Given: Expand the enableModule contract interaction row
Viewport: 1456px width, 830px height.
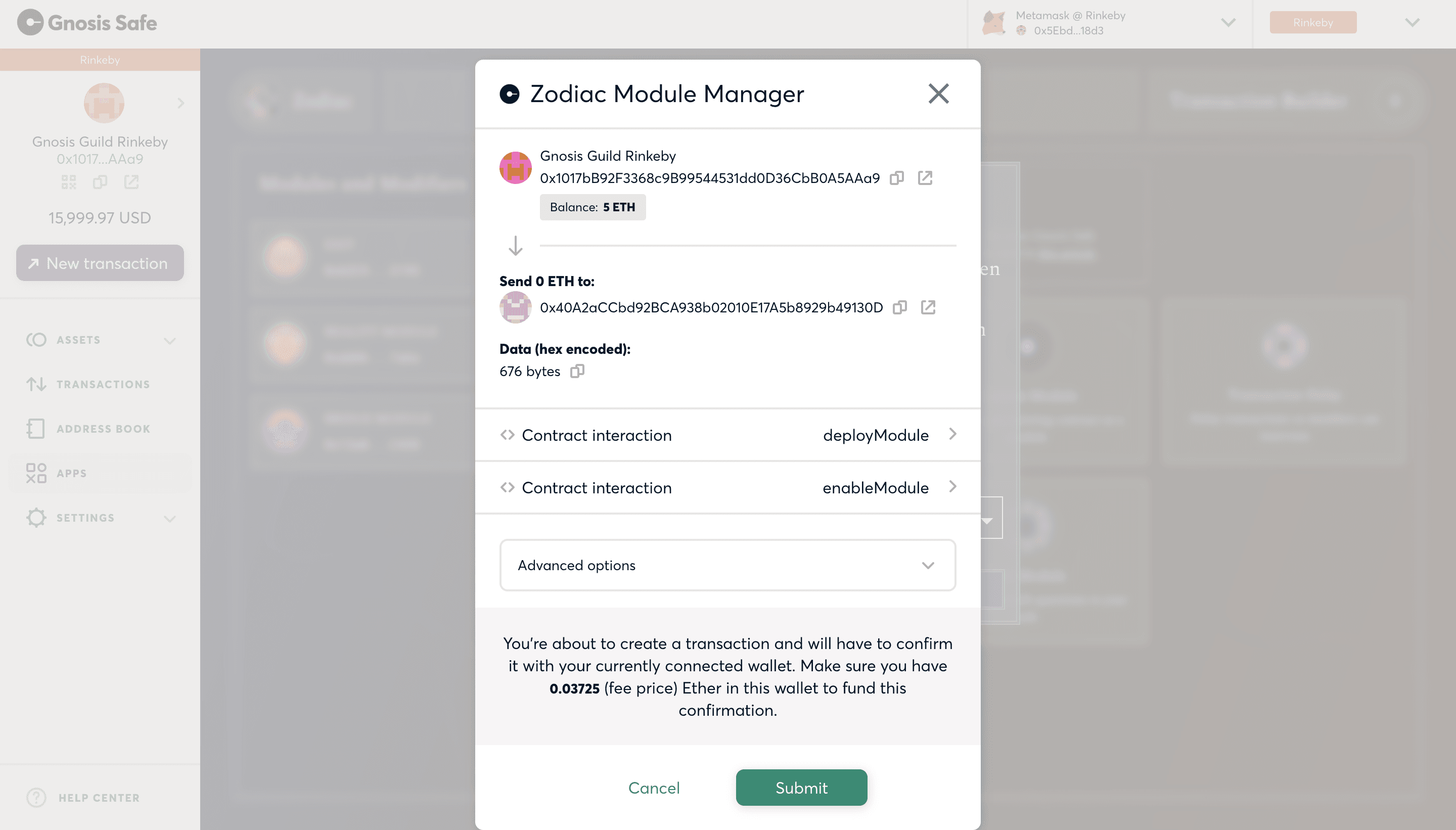Looking at the screenshot, I should coord(950,487).
